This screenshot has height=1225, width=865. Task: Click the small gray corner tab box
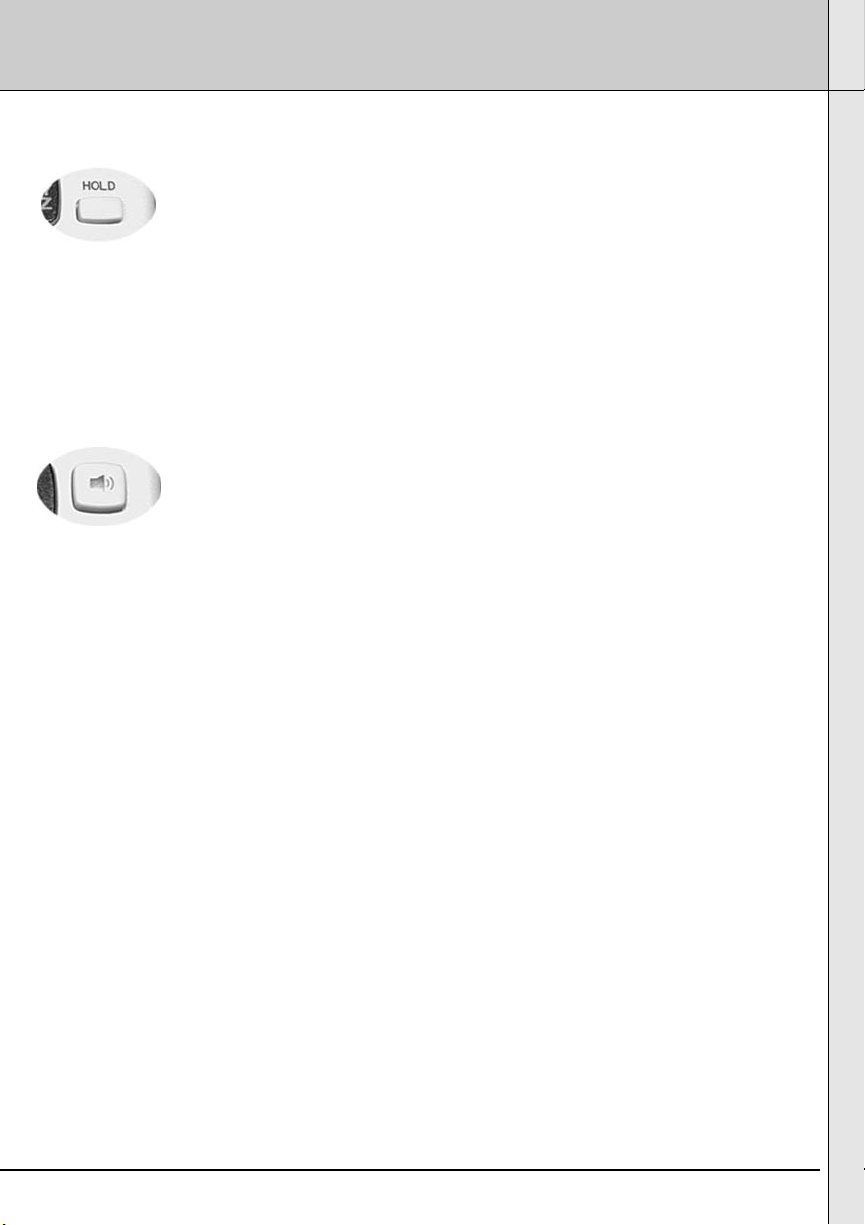[x=847, y=44]
